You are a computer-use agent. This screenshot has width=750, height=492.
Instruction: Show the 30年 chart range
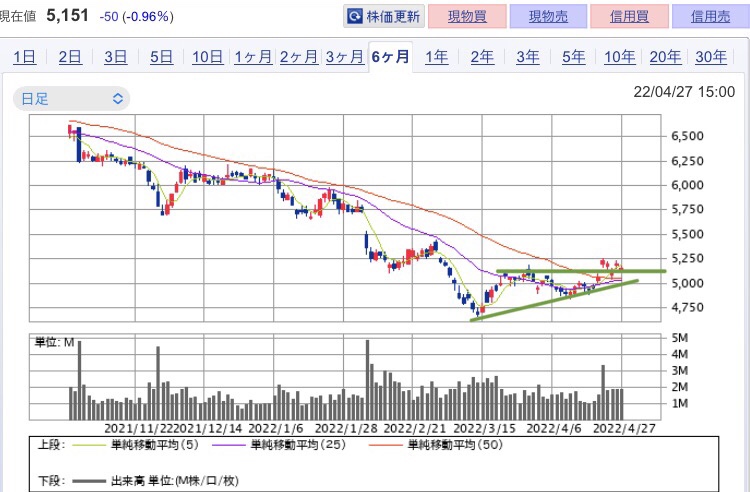click(710, 57)
